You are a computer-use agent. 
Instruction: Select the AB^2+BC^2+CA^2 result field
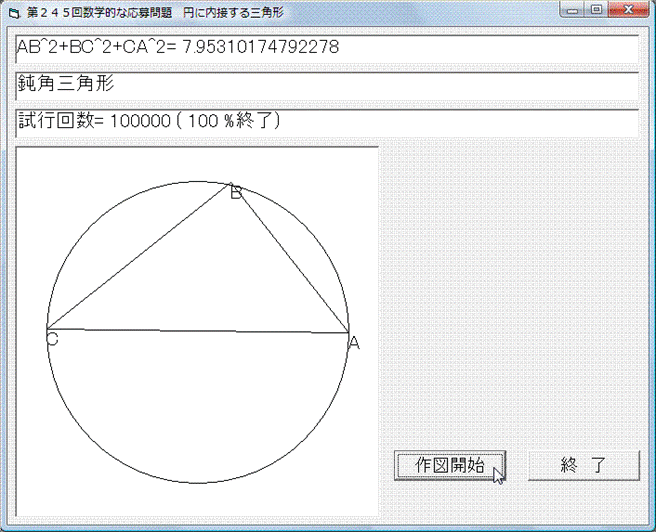(x=326, y=48)
